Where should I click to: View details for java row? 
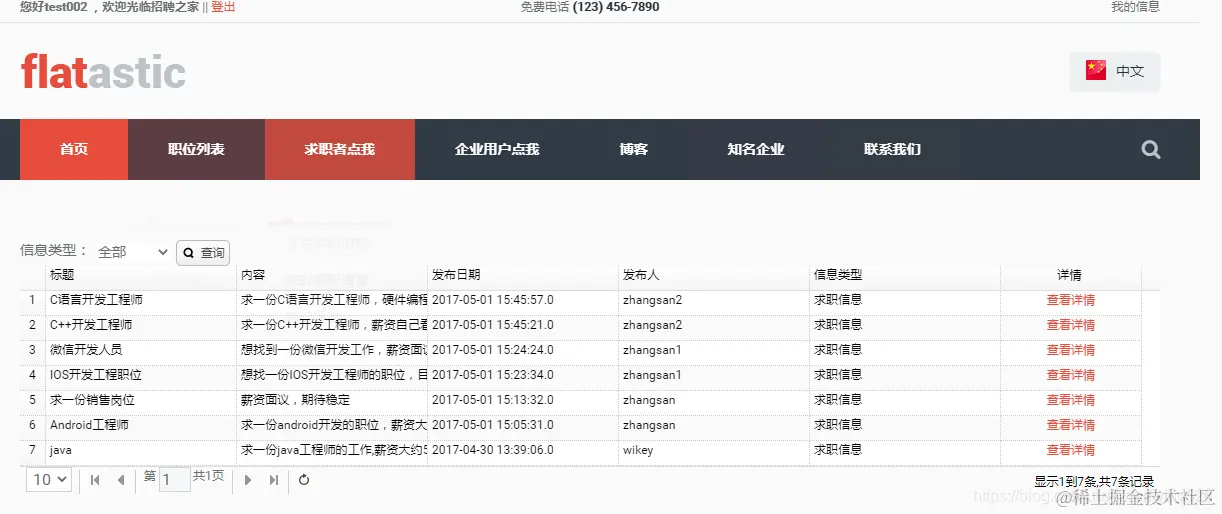click(x=1070, y=450)
